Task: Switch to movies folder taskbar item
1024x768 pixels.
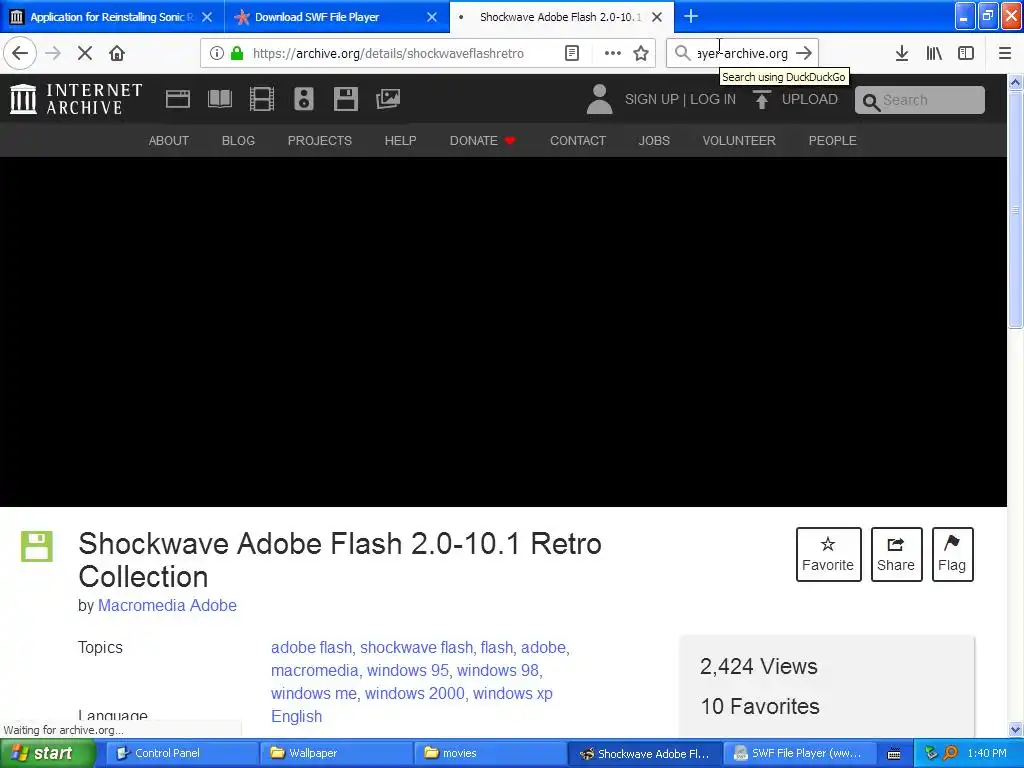Action: [490, 753]
